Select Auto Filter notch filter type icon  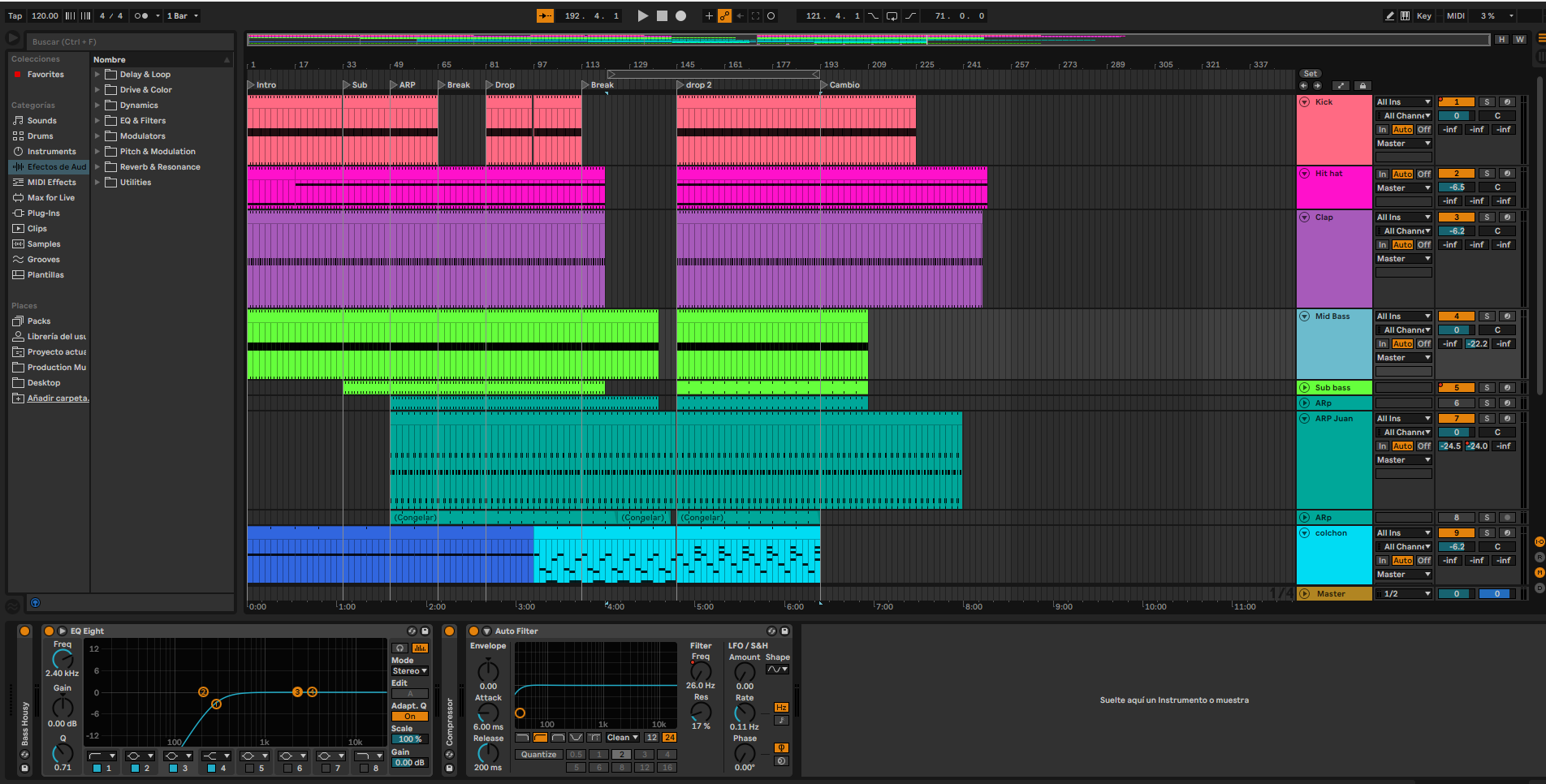point(576,738)
